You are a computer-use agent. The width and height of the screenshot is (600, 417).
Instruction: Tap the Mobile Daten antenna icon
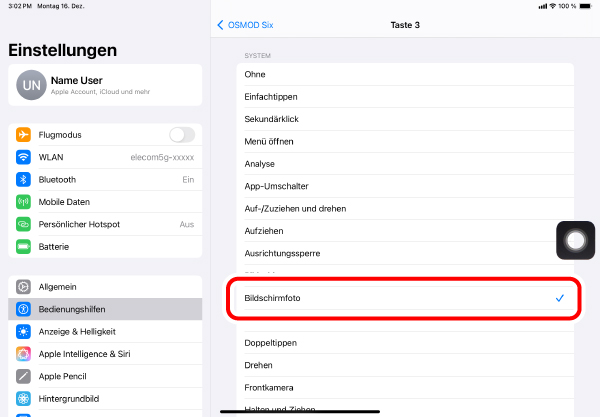click(x=23, y=202)
